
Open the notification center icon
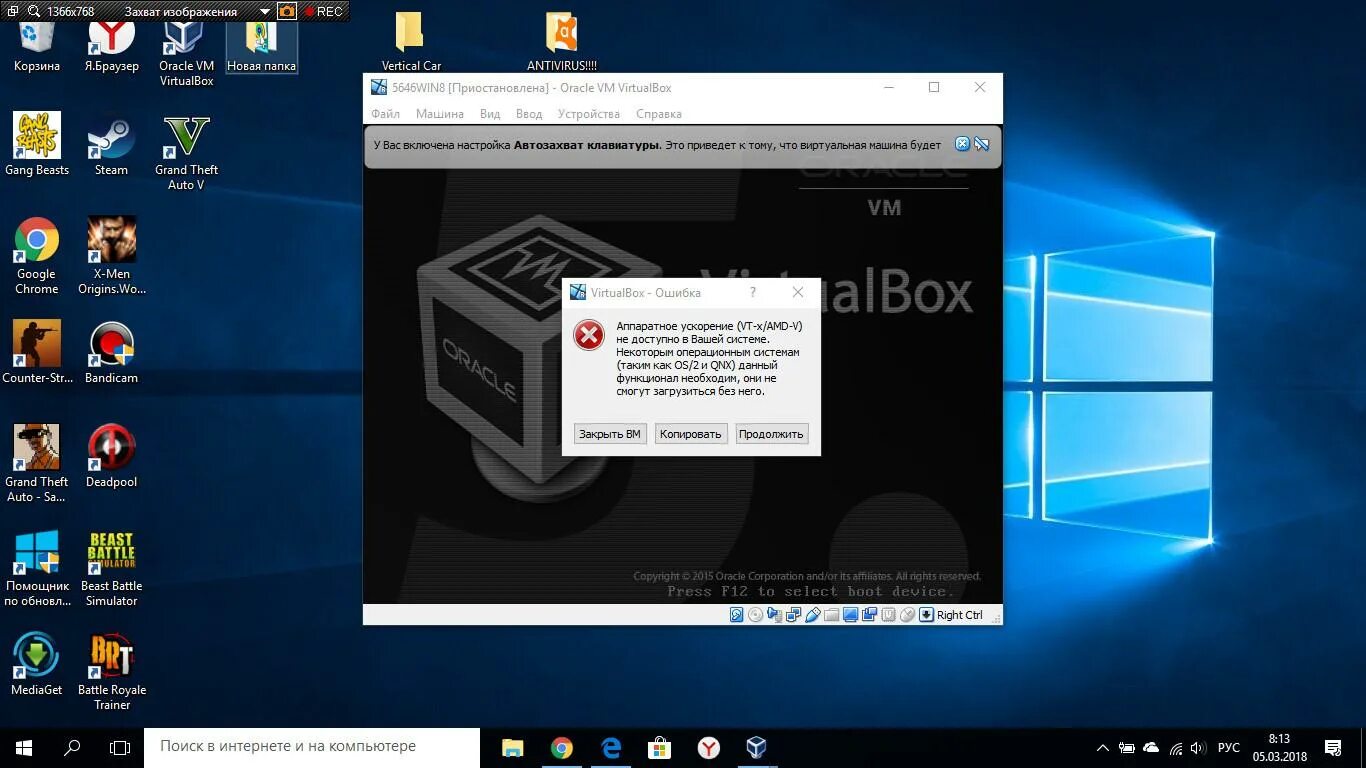coord(1333,747)
